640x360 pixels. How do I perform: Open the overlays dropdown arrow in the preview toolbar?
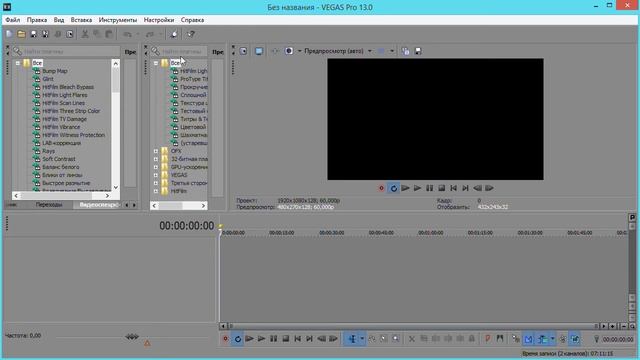point(392,51)
